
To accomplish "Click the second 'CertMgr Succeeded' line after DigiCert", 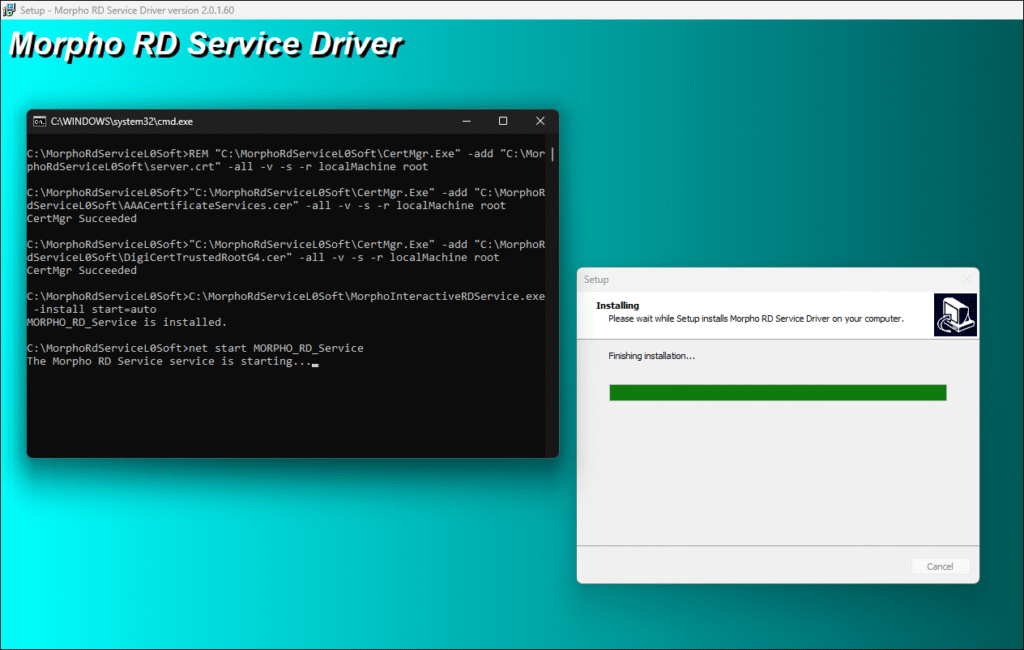I will (x=82, y=270).
